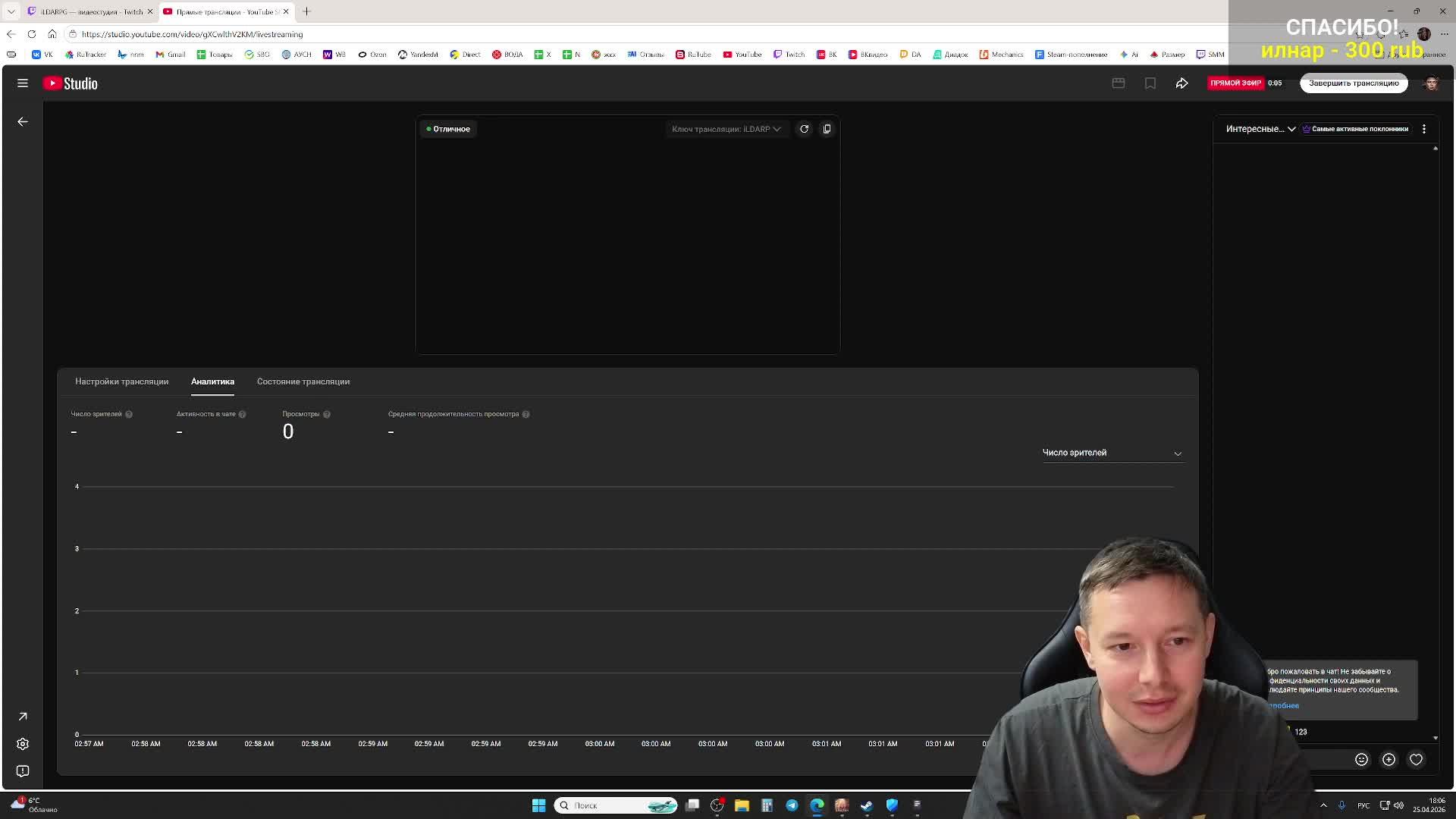
Task: Click Завершить трансляцию button
Action: 1353,83
